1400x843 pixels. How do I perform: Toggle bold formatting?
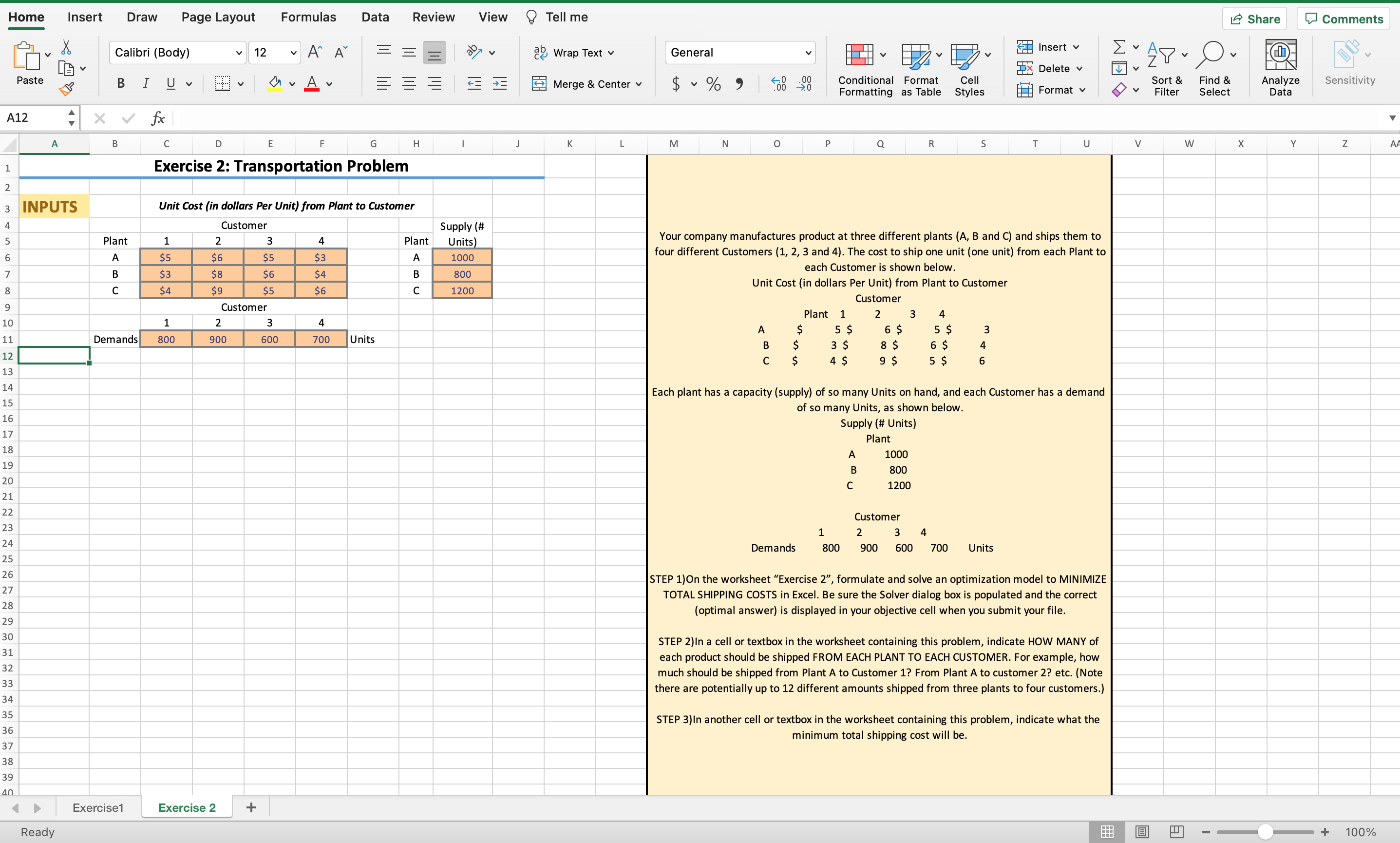click(x=120, y=83)
